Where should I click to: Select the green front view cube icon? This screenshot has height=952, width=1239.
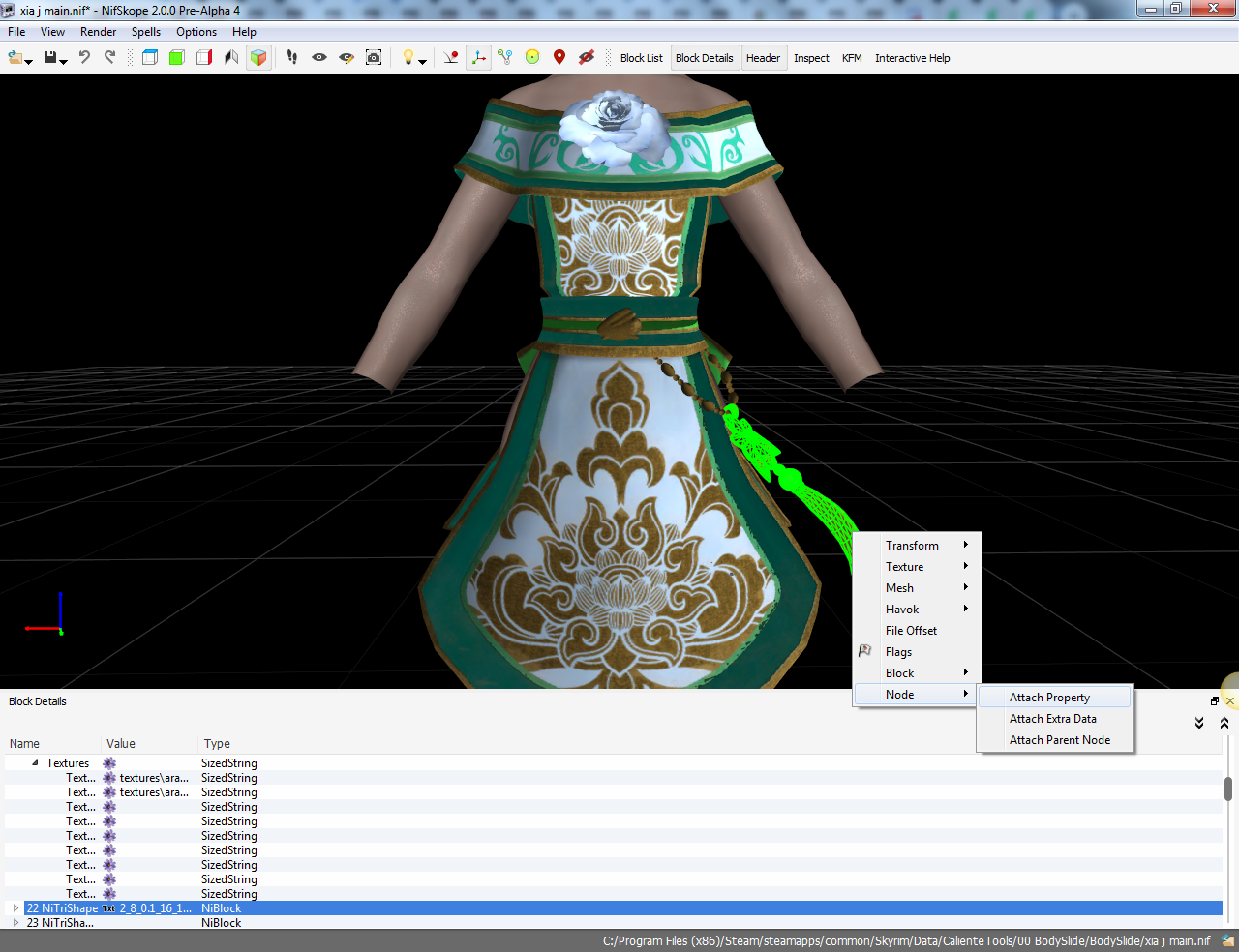177,58
